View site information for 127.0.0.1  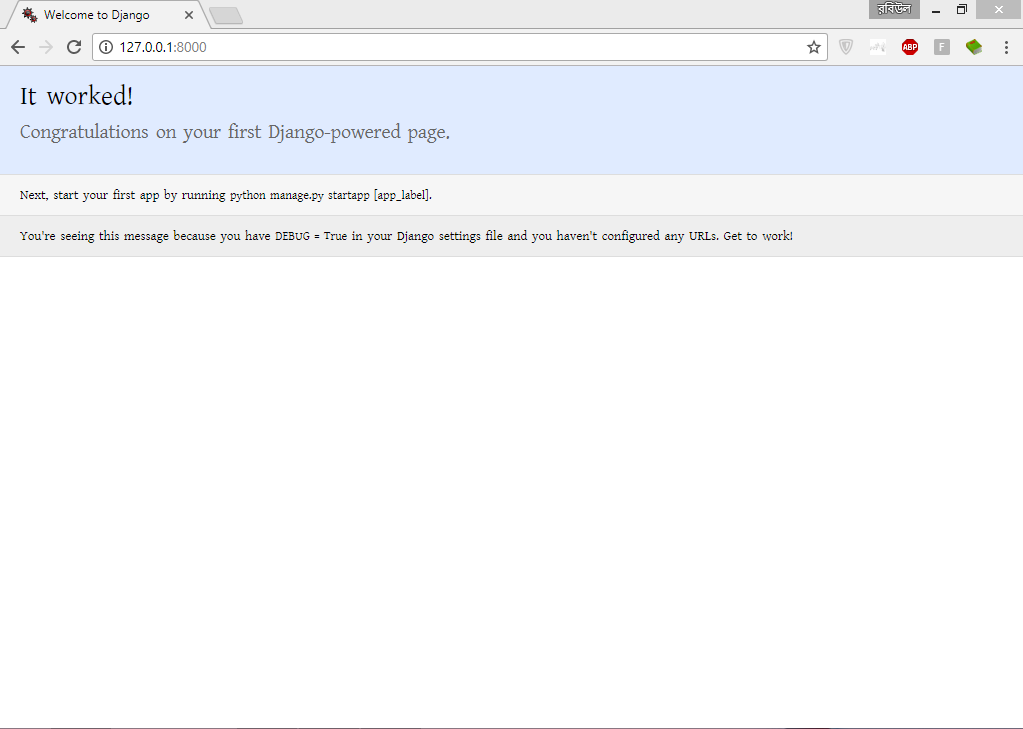coord(106,47)
